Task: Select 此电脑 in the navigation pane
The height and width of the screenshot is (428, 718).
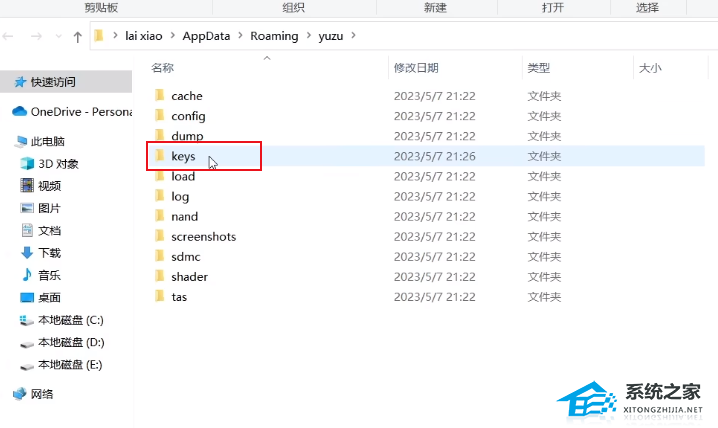Action: click(48, 141)
